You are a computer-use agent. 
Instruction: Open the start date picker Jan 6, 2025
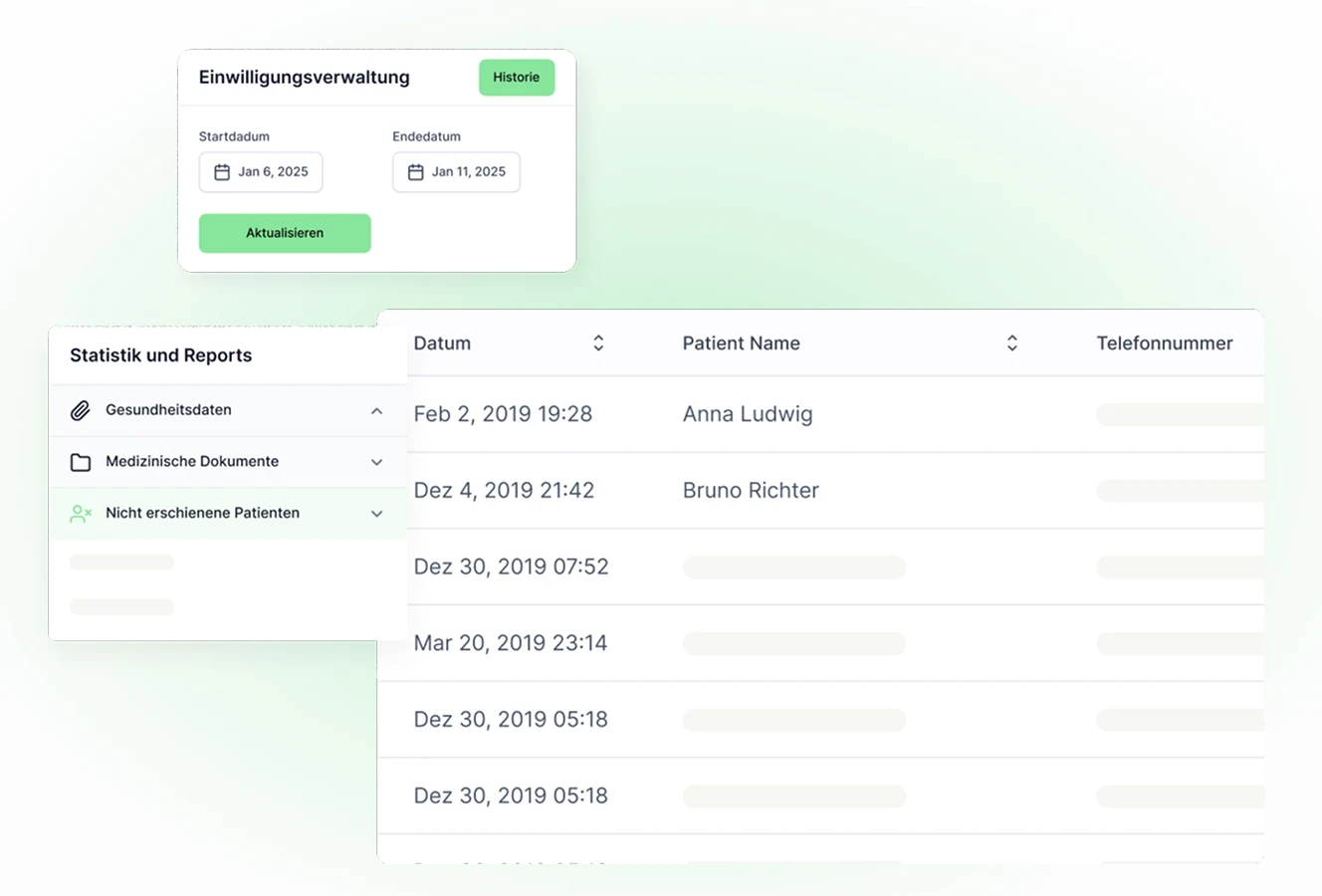261,172
